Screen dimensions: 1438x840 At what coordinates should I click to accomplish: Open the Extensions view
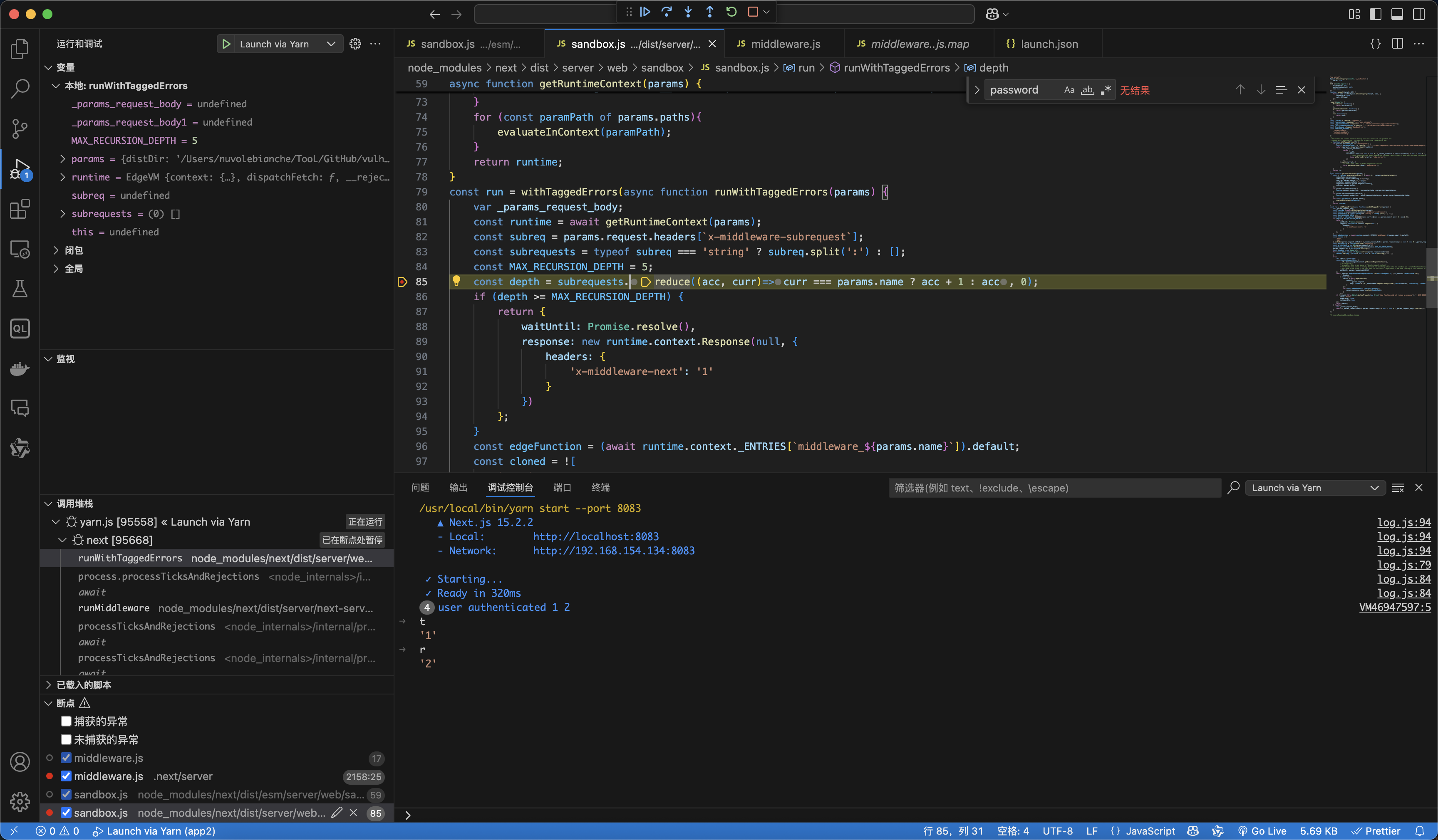[20, 209]
